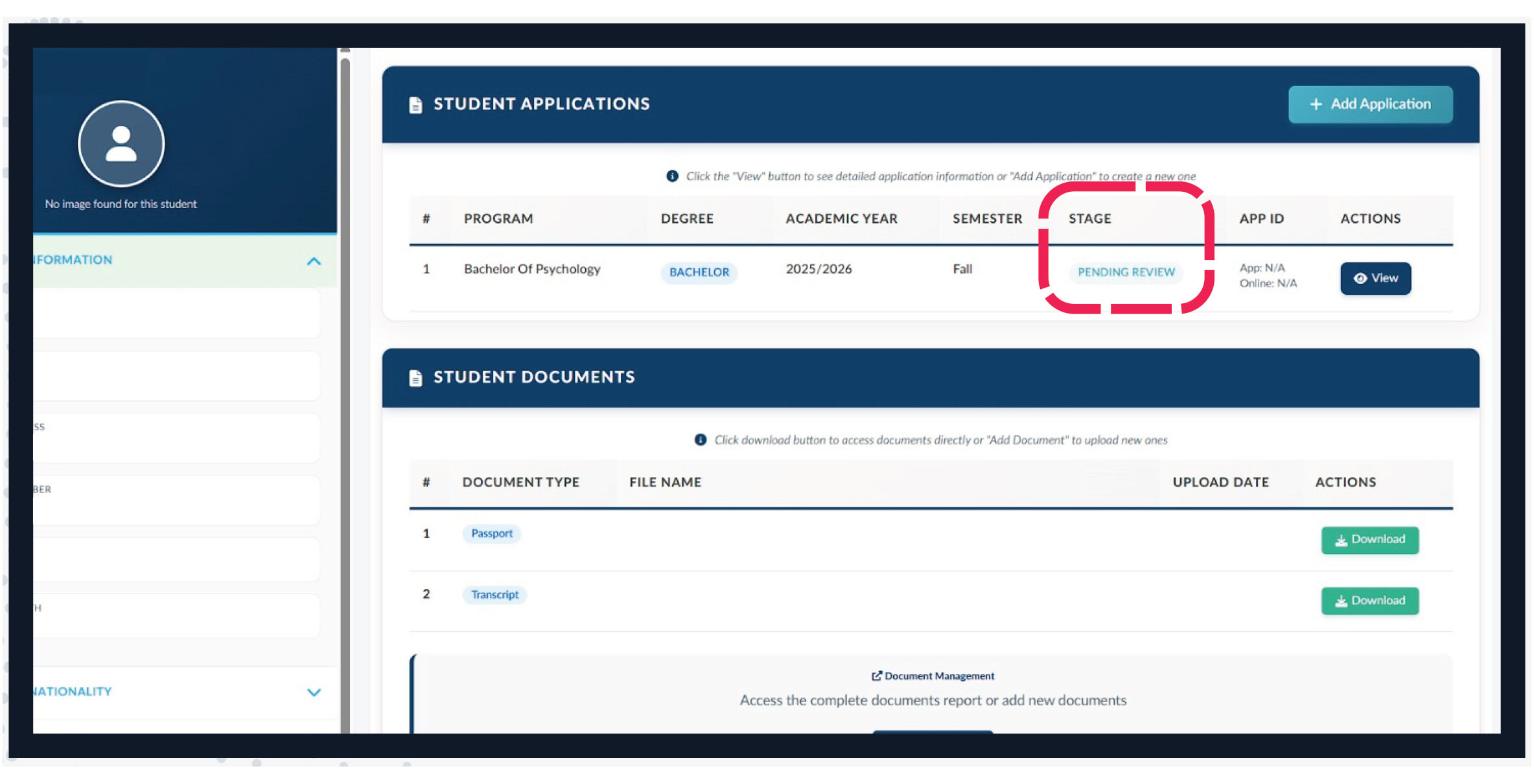Open the Document Management link
1534x784 pixels.
938,676
